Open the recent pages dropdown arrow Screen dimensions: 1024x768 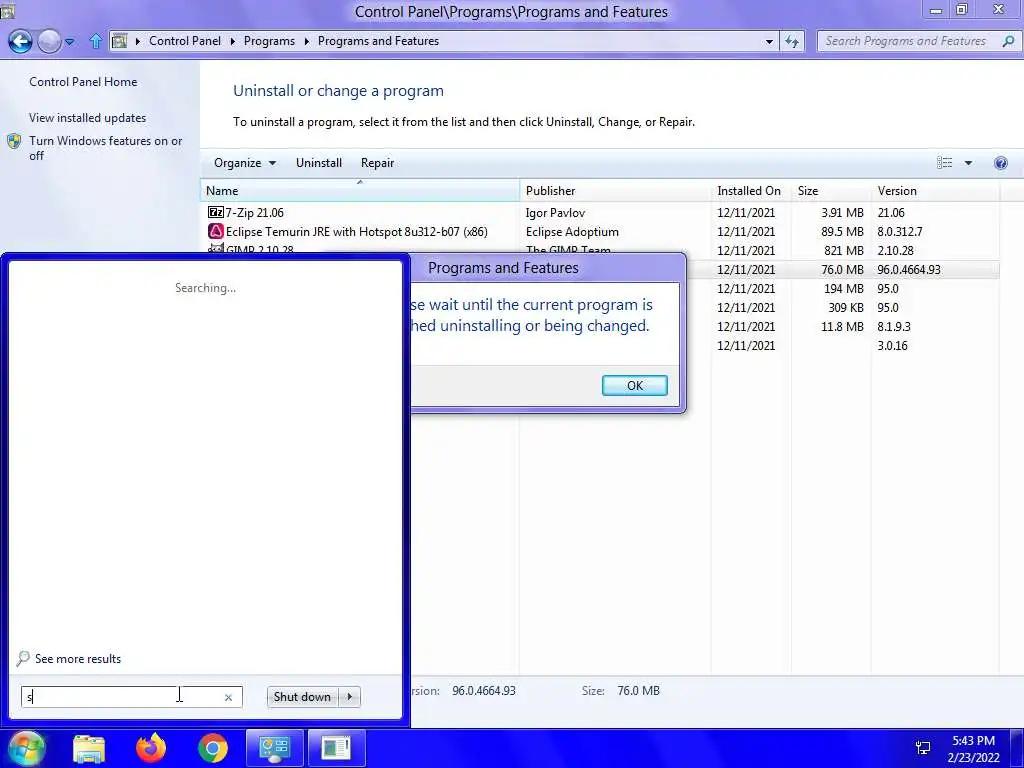coord(69,42)
